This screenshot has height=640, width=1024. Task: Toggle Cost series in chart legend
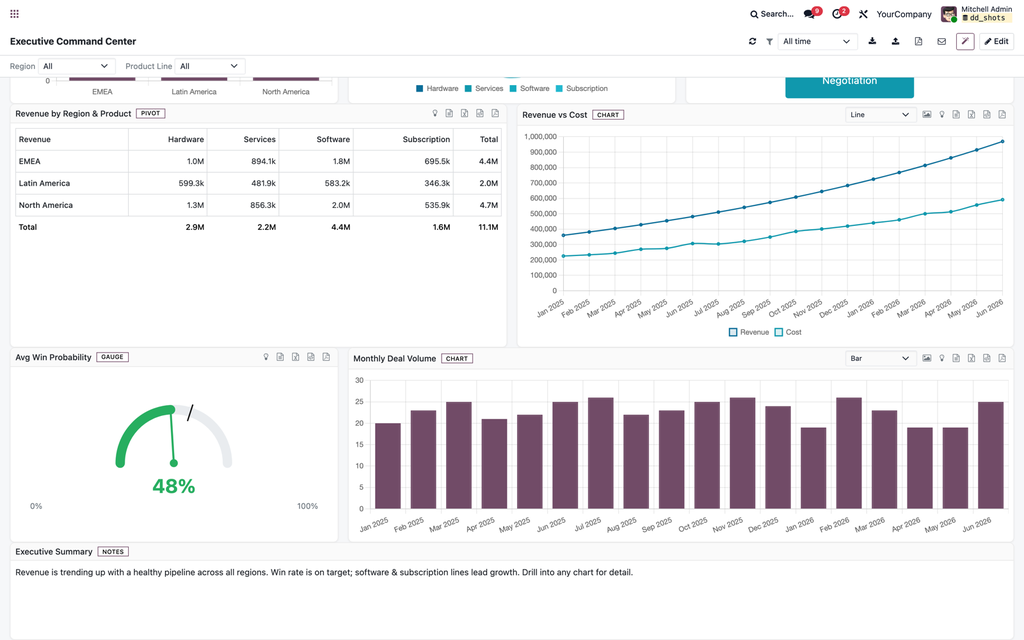pyautogui.click(x=788, y=332)
